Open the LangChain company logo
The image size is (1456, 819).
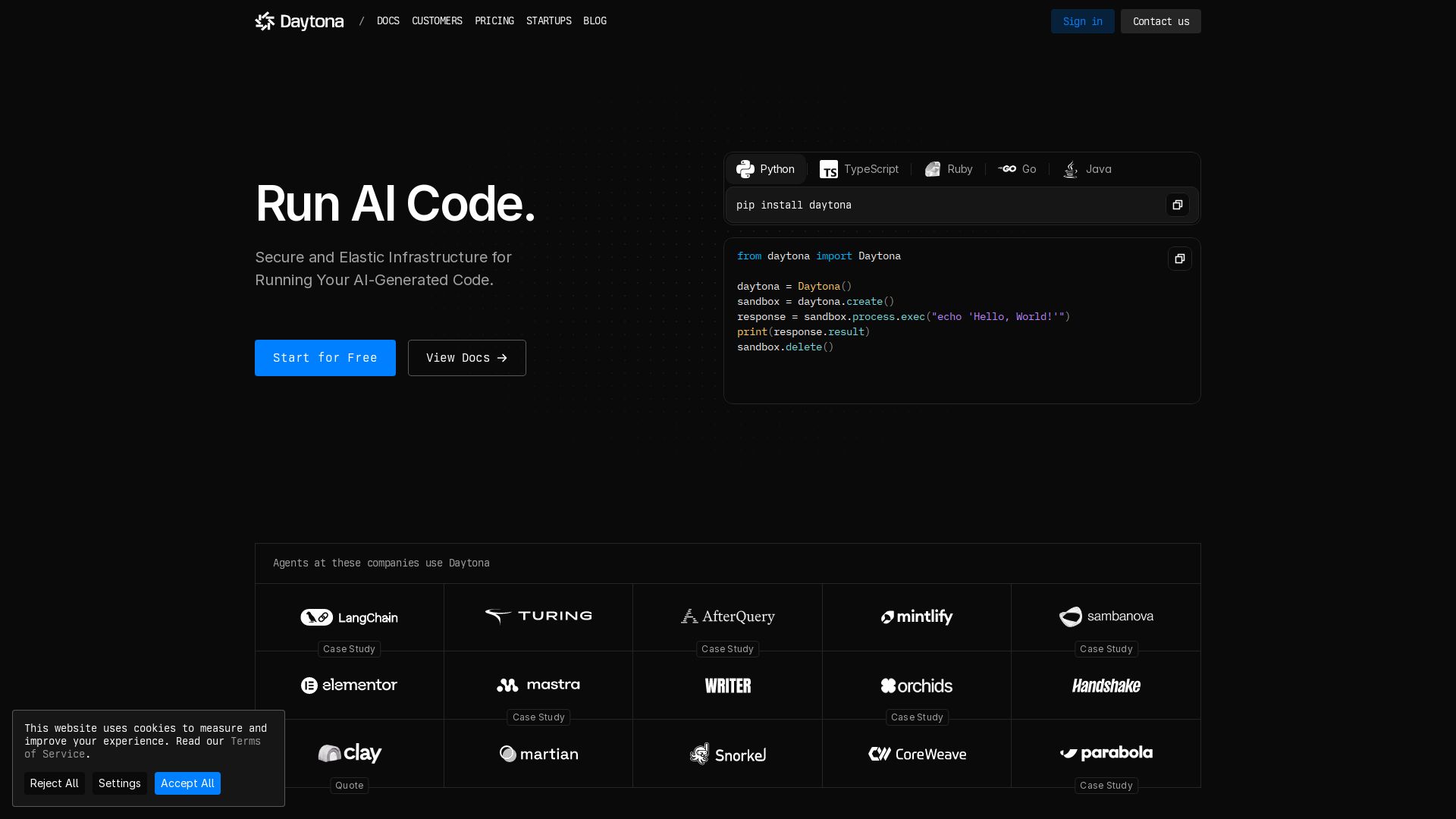coord(349,617)
